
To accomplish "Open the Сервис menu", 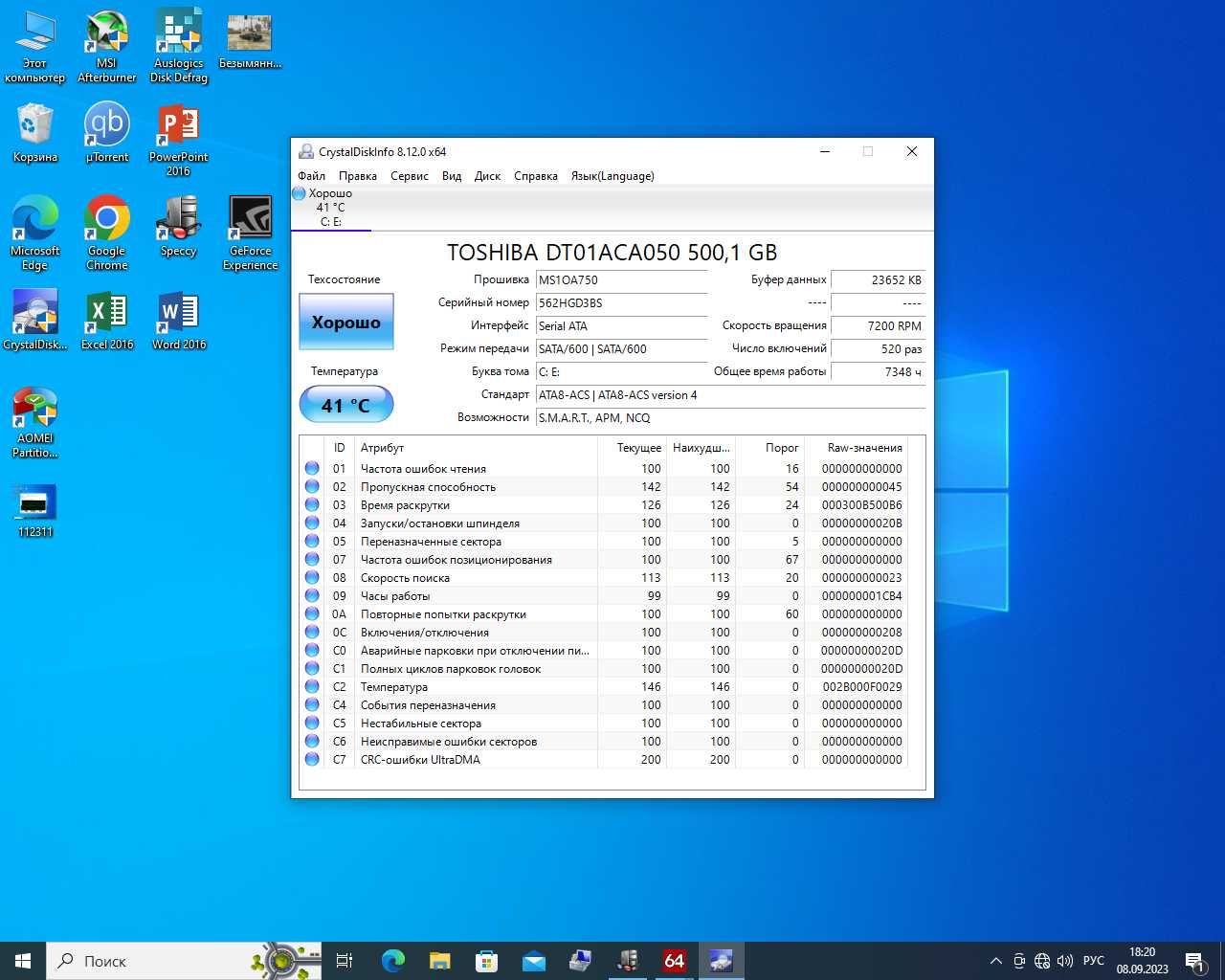I will coord(410,176).
